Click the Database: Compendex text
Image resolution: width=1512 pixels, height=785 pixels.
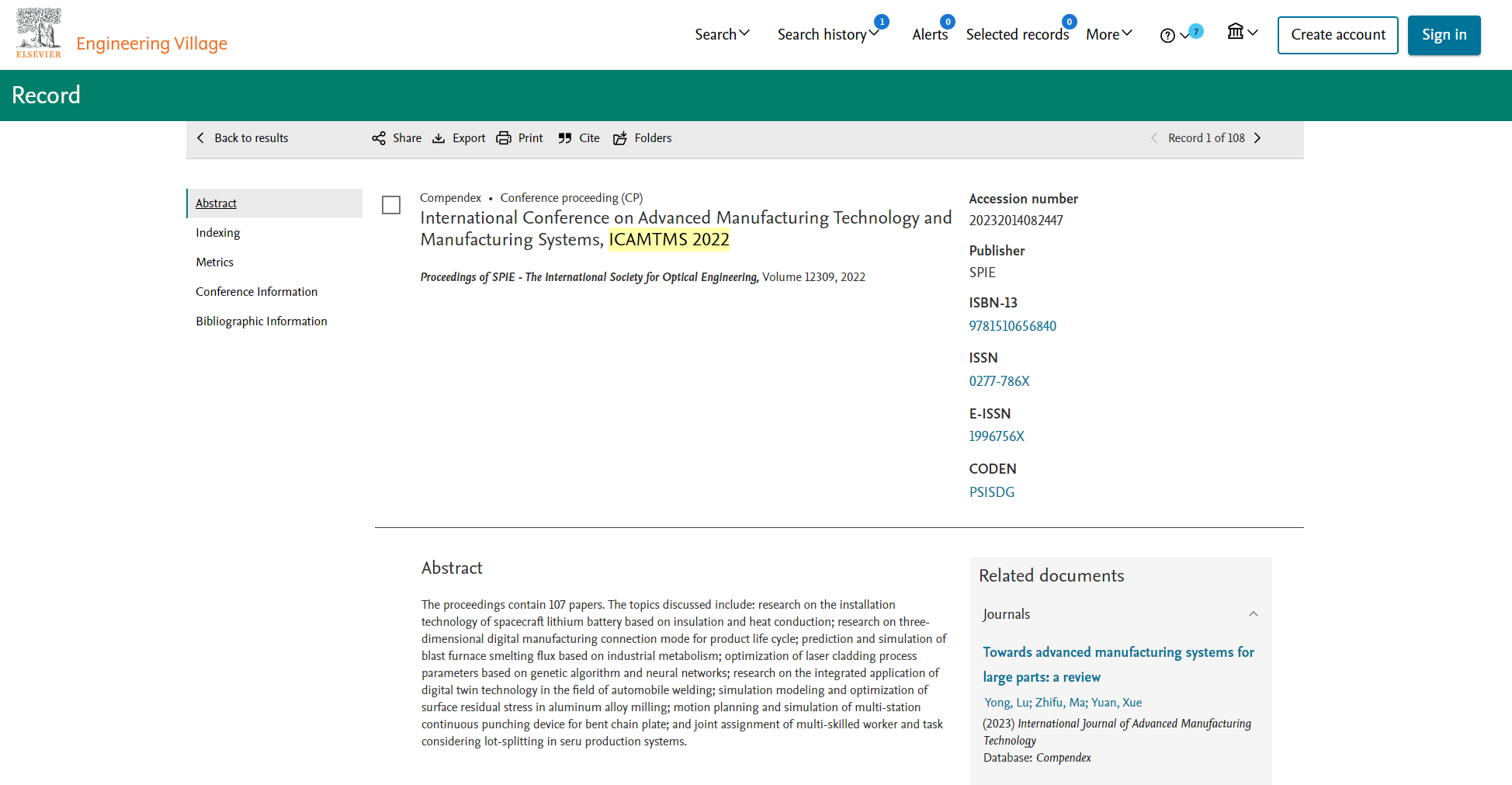point(1037,758)
